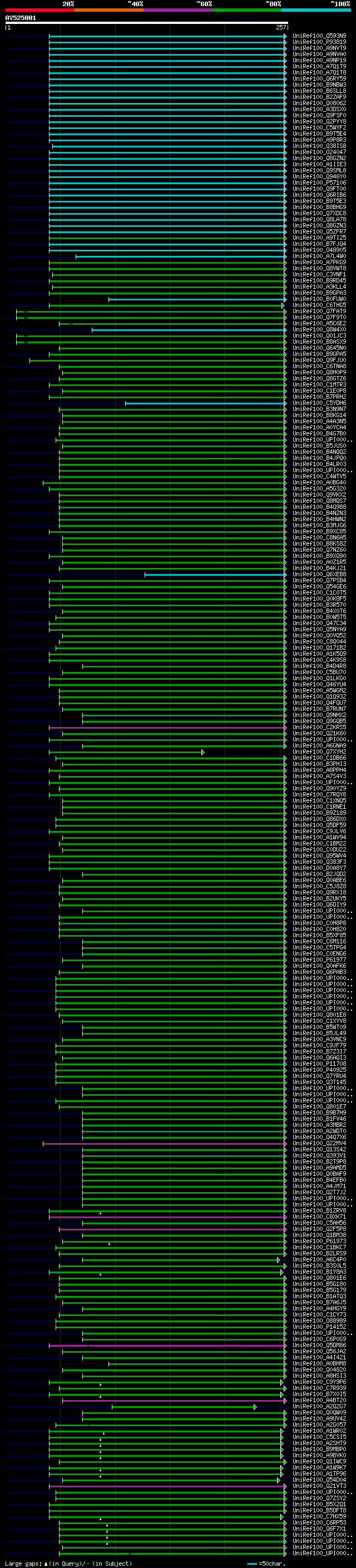
Task: Select the UniRef100_P57106 label
Action: (x=319, y=182)
